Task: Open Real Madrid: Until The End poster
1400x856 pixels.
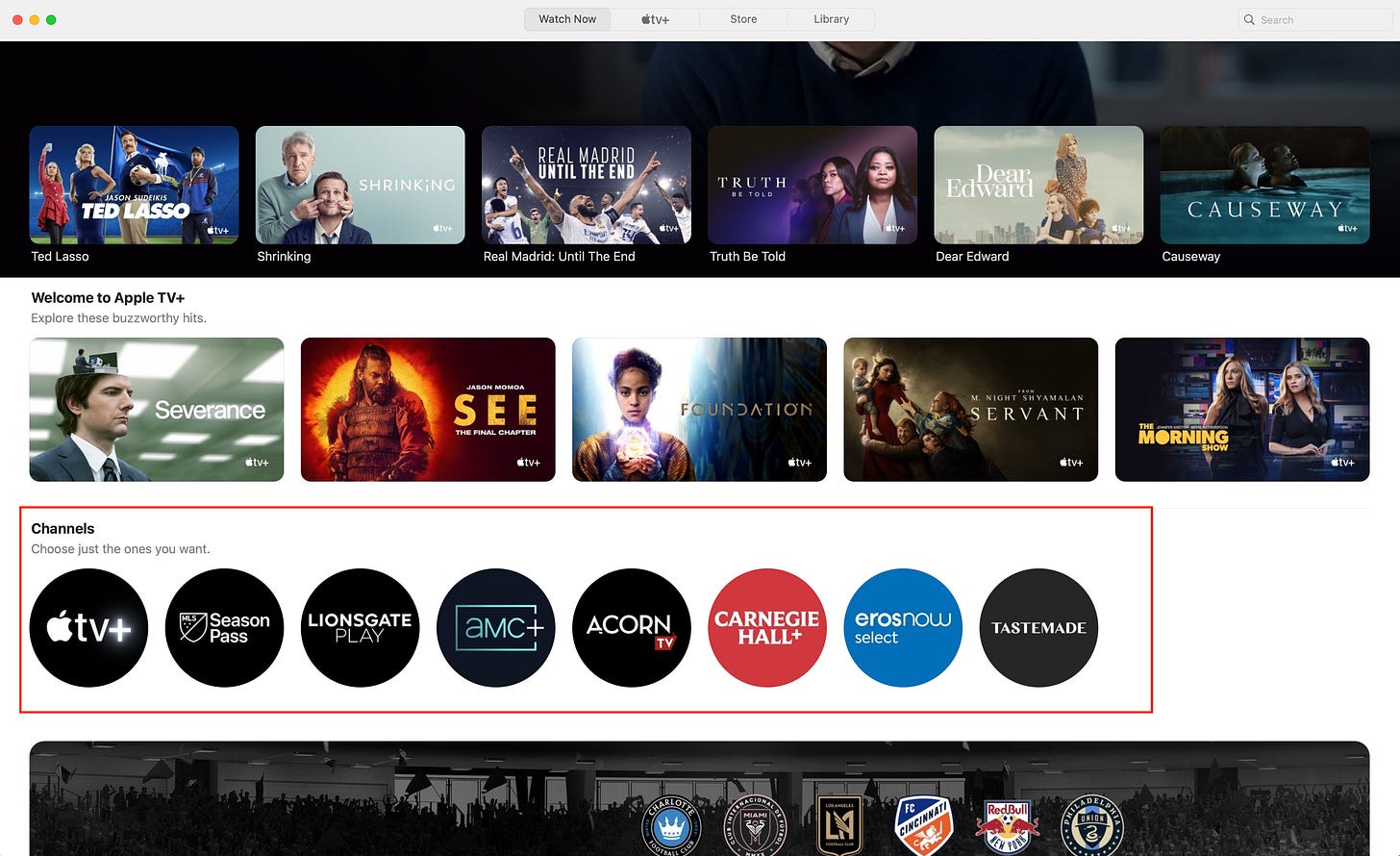Action: [587, 185]
